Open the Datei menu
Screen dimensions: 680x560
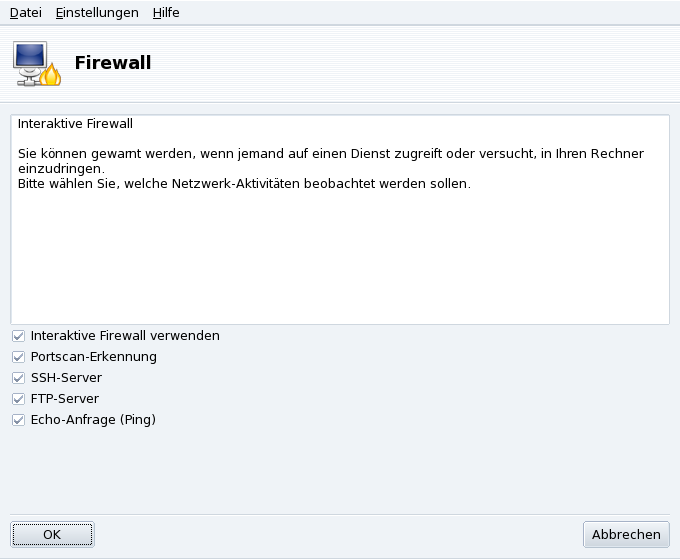(x=26, y=13)
